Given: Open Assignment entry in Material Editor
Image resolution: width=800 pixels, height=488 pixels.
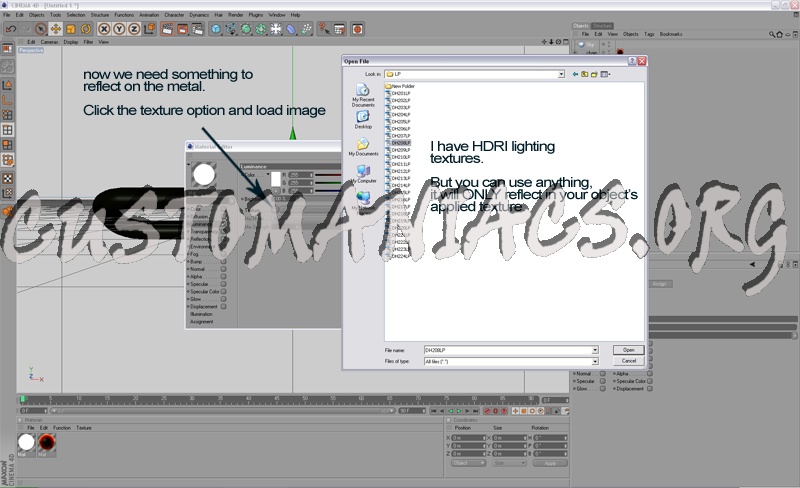Looking at the screenshot, I should pyautogui.click(x=201, y=322).
